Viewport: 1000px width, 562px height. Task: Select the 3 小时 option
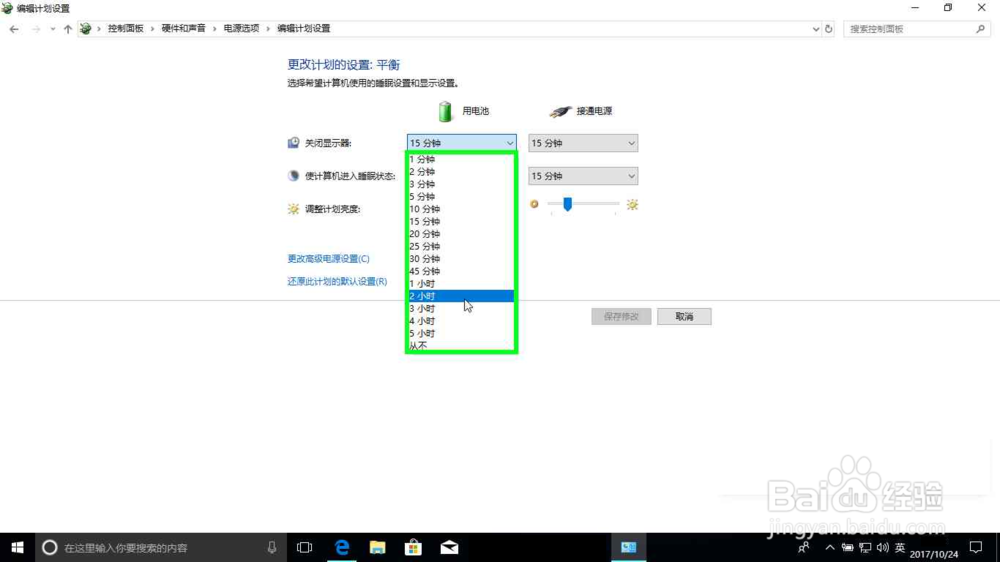[x=461, y=309]
